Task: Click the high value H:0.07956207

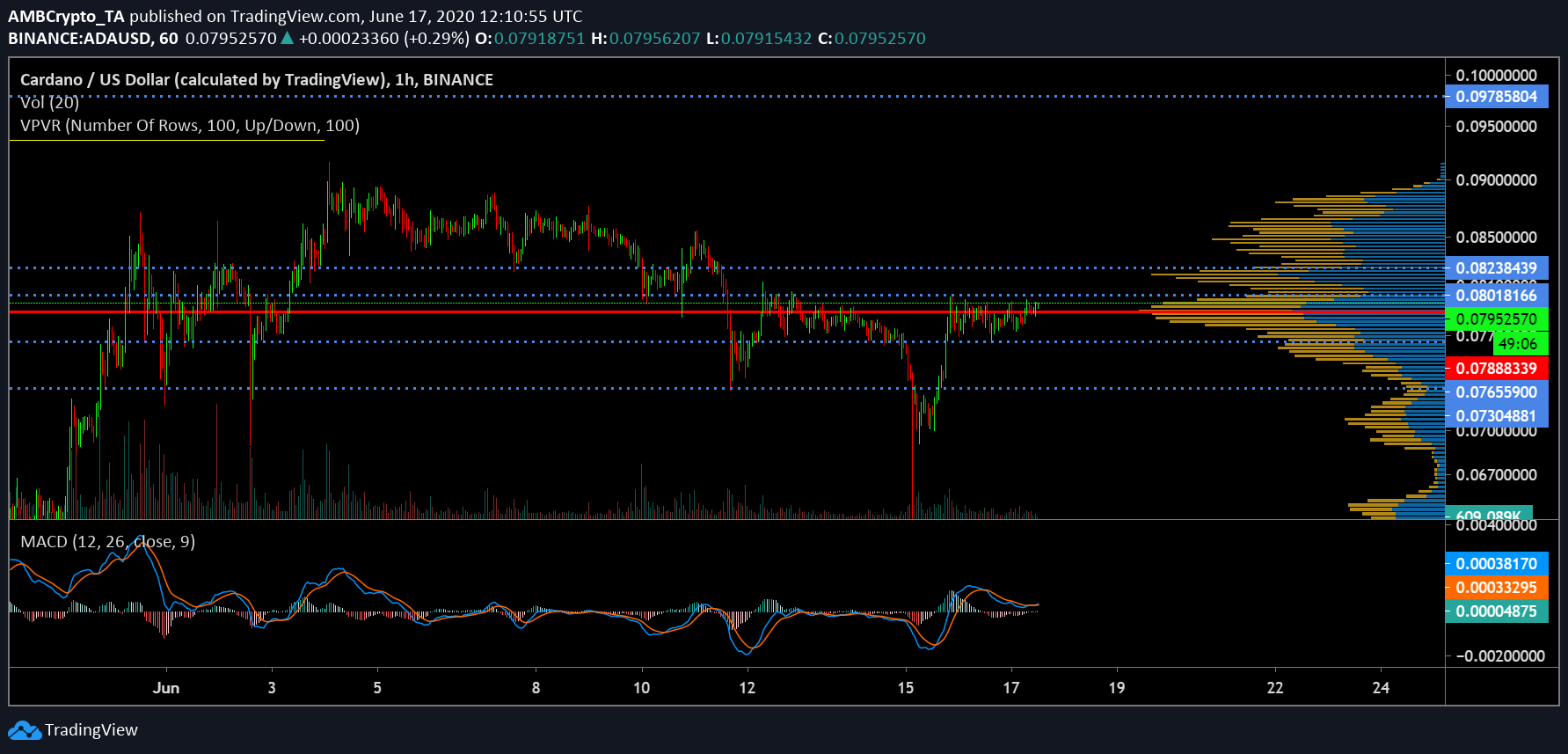Action: coord(646,38)
